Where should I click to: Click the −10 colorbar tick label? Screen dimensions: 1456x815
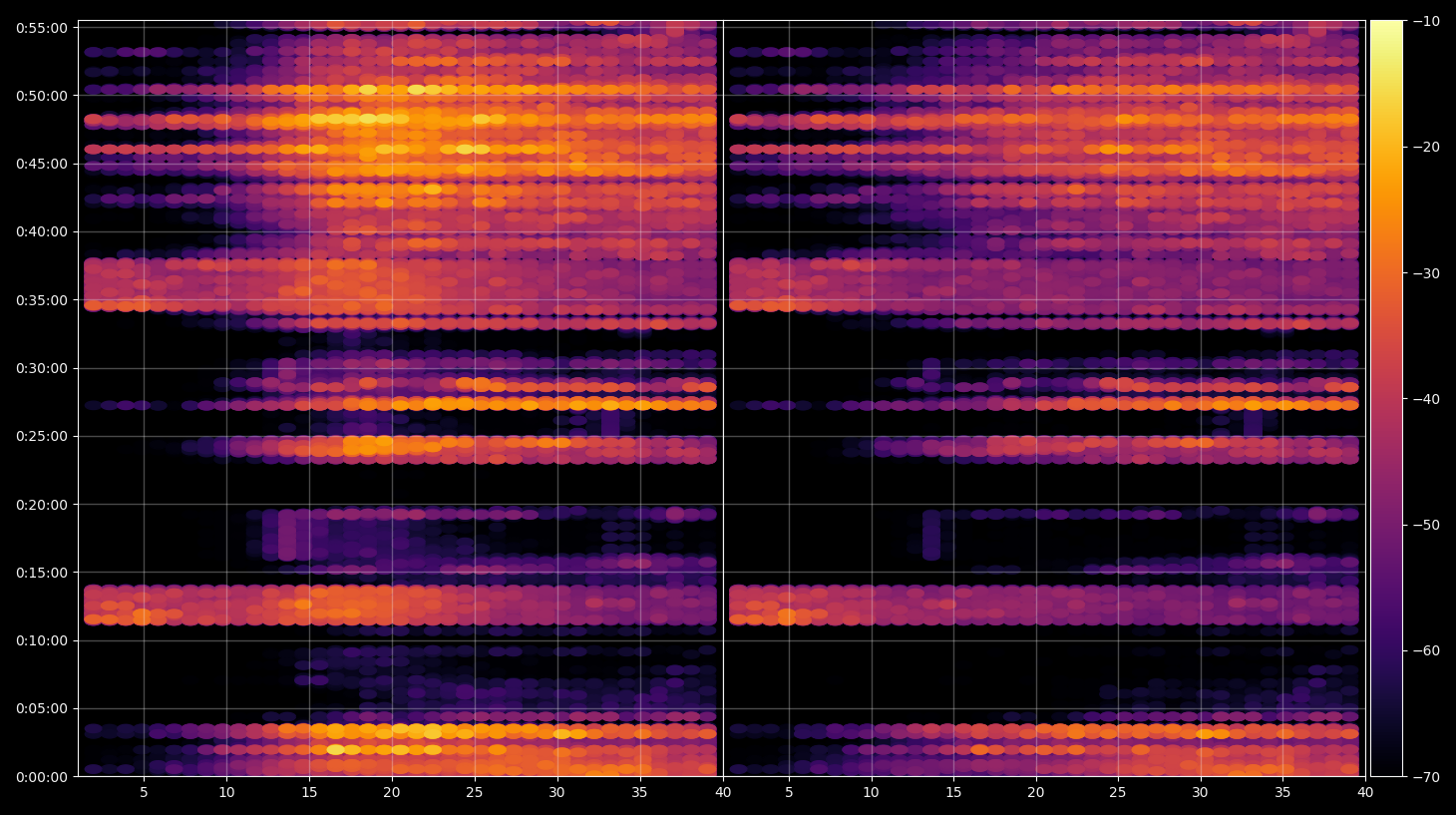(1426, 21)
